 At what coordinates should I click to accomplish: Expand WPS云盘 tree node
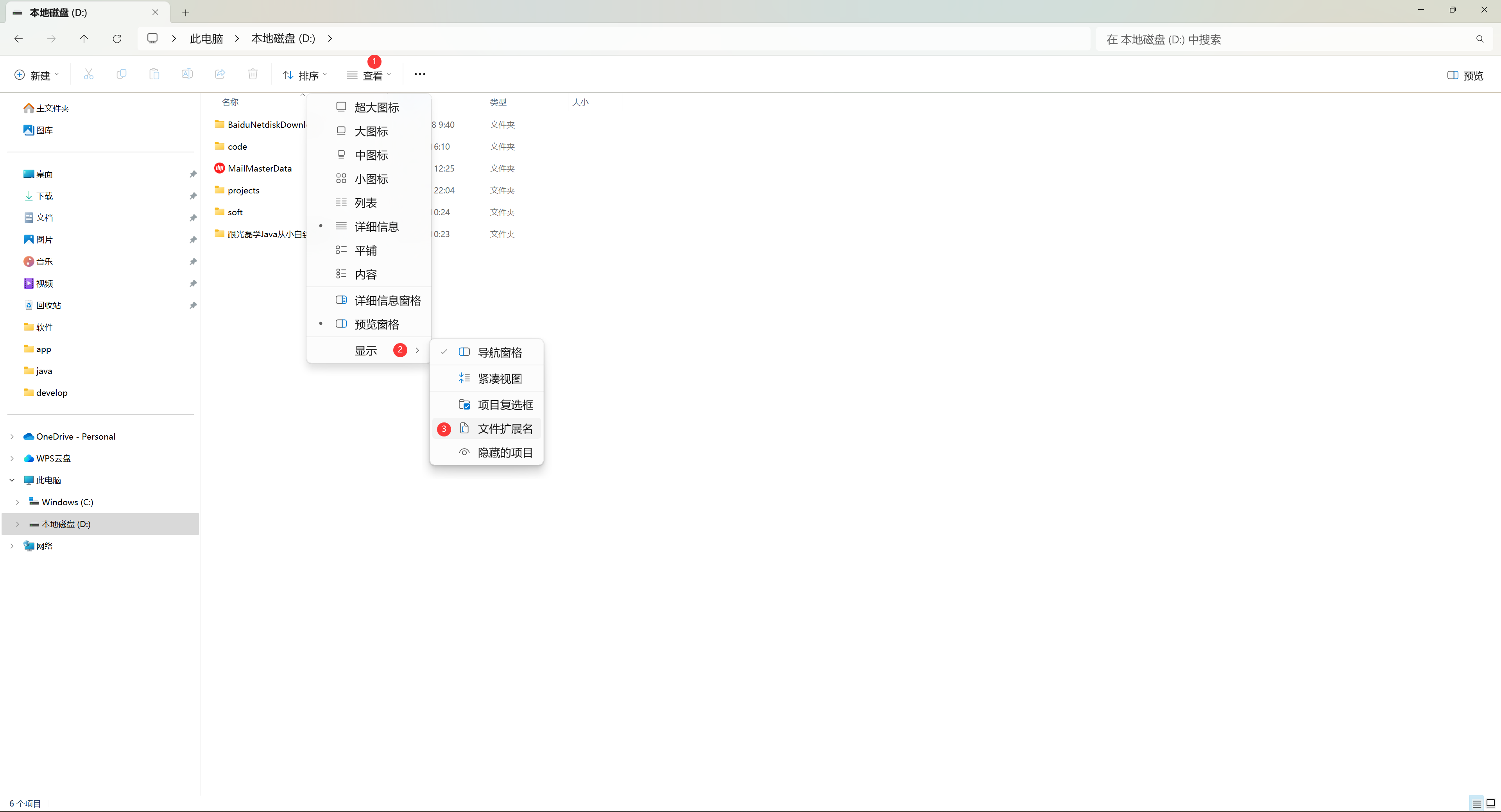(x=12, y=458)
